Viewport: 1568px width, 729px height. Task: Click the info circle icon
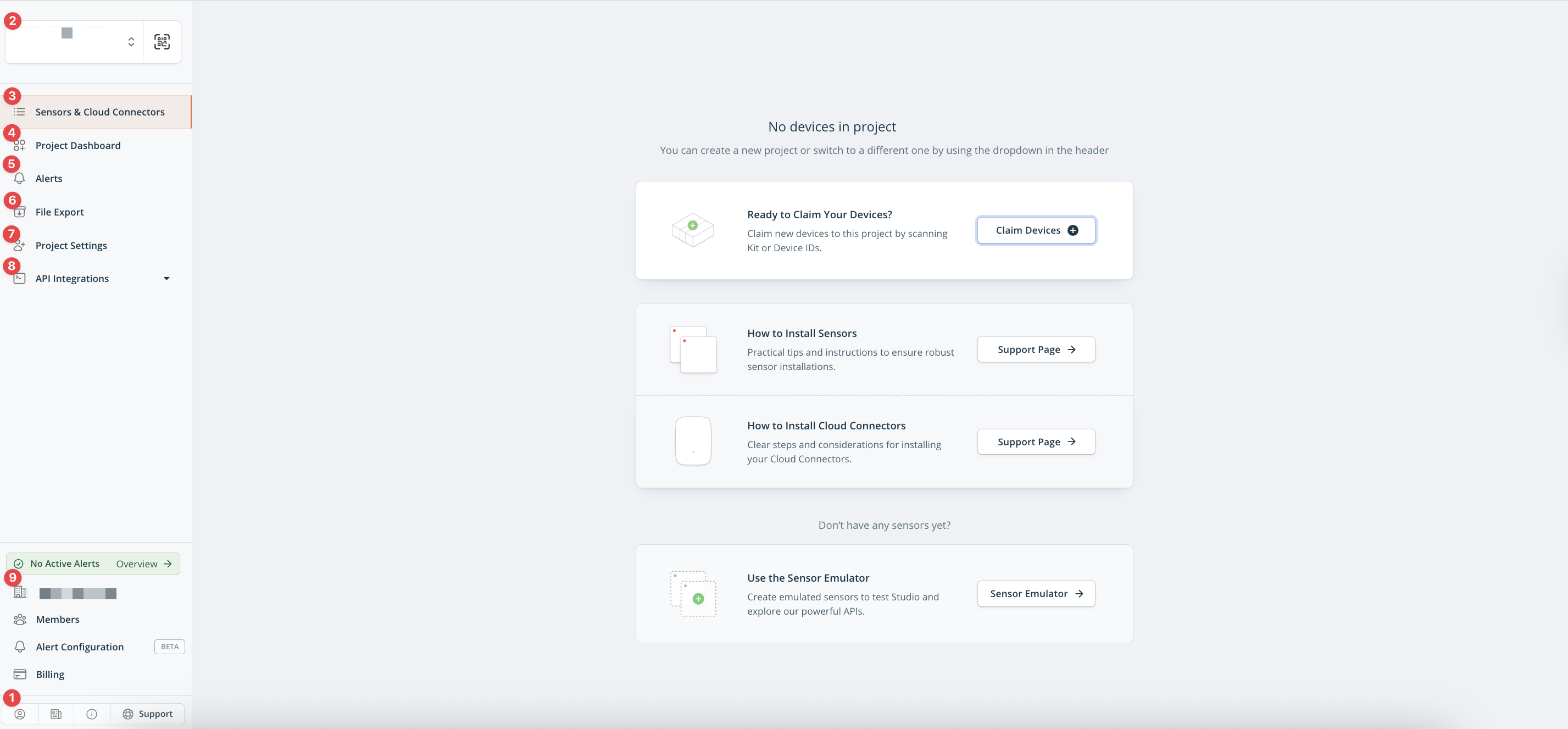click(x=92, y=714)
